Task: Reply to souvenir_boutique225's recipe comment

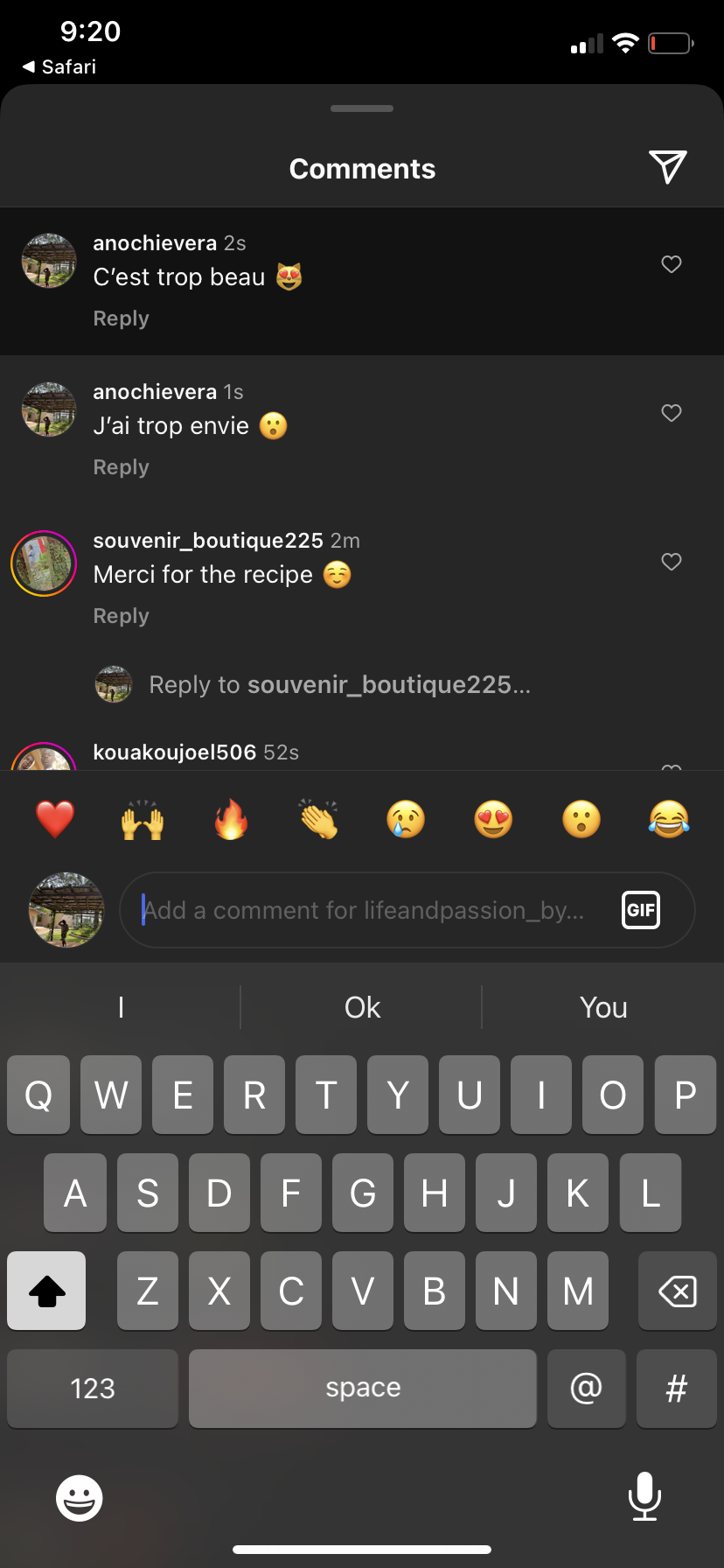Action: click(121, 616)
